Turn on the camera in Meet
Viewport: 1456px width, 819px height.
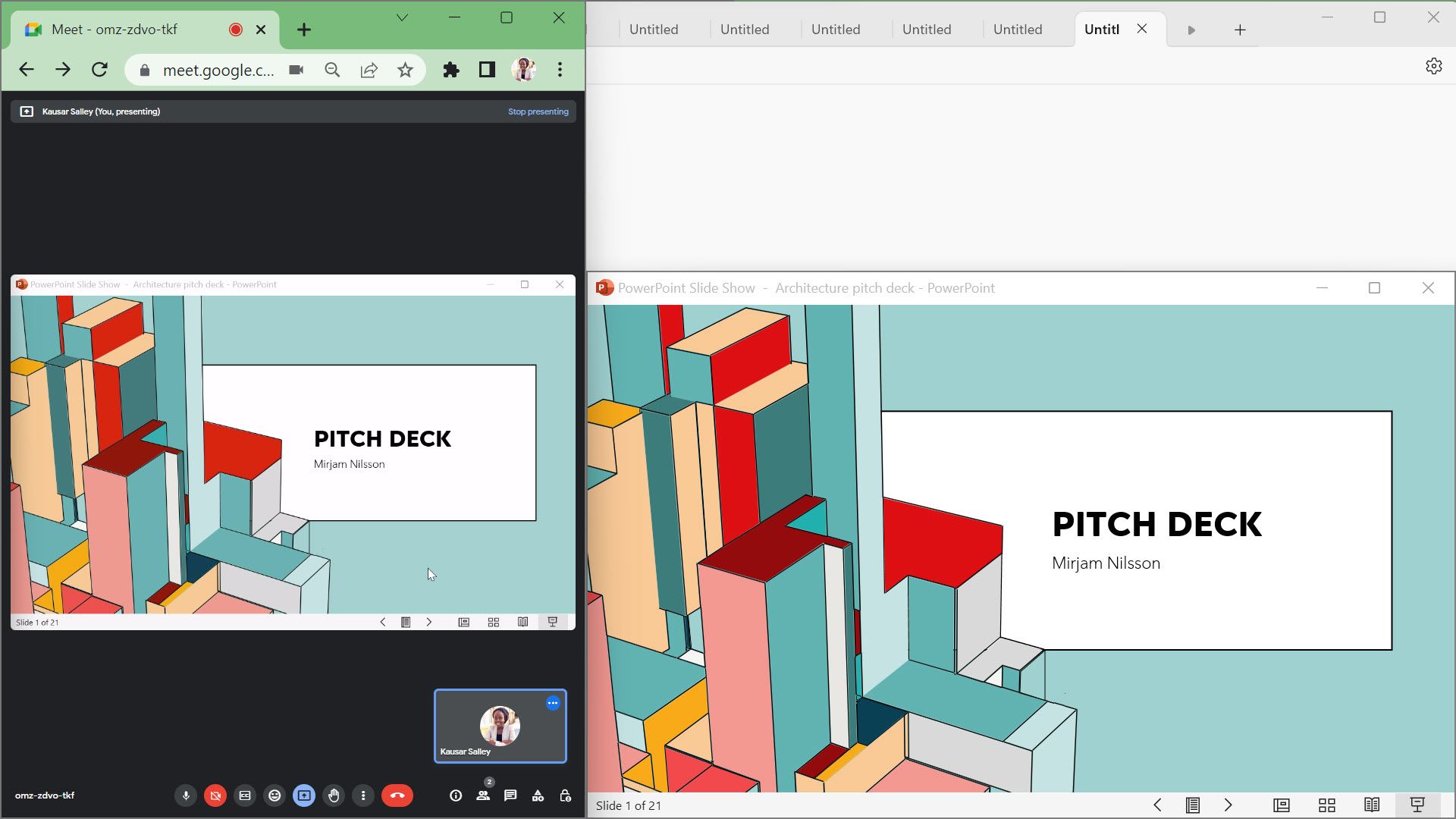click(x=215, y=795)
